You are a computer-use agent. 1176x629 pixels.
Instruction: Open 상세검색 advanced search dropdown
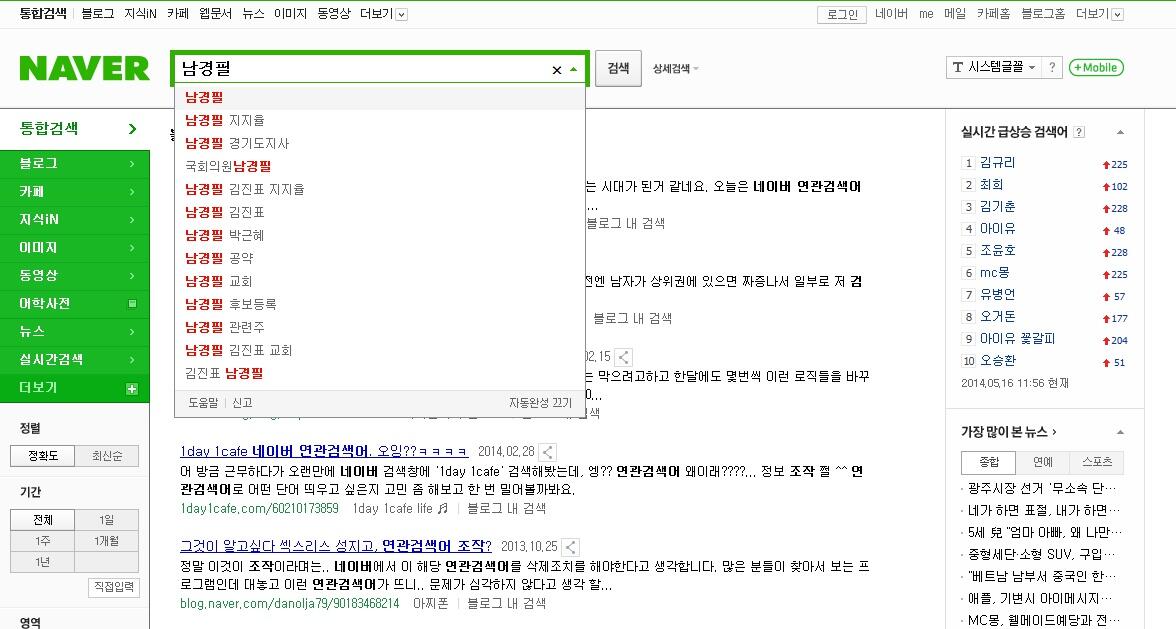tap(675, 68)
